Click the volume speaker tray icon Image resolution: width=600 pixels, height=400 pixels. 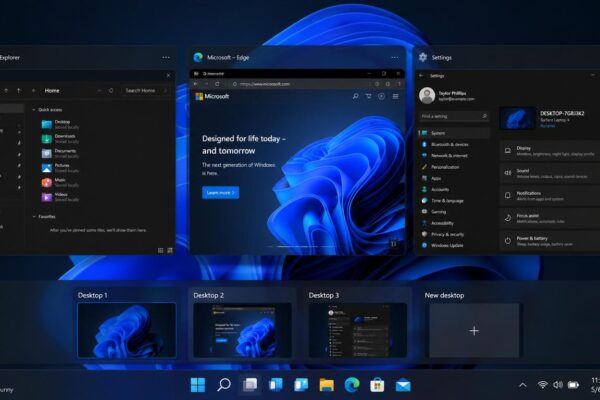558,385
